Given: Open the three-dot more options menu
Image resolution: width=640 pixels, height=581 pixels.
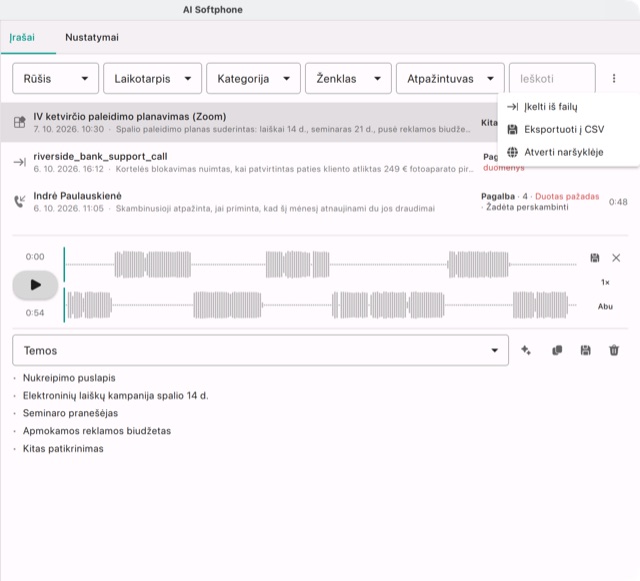Looking at the screenshot, I should (x=614, y=78).
